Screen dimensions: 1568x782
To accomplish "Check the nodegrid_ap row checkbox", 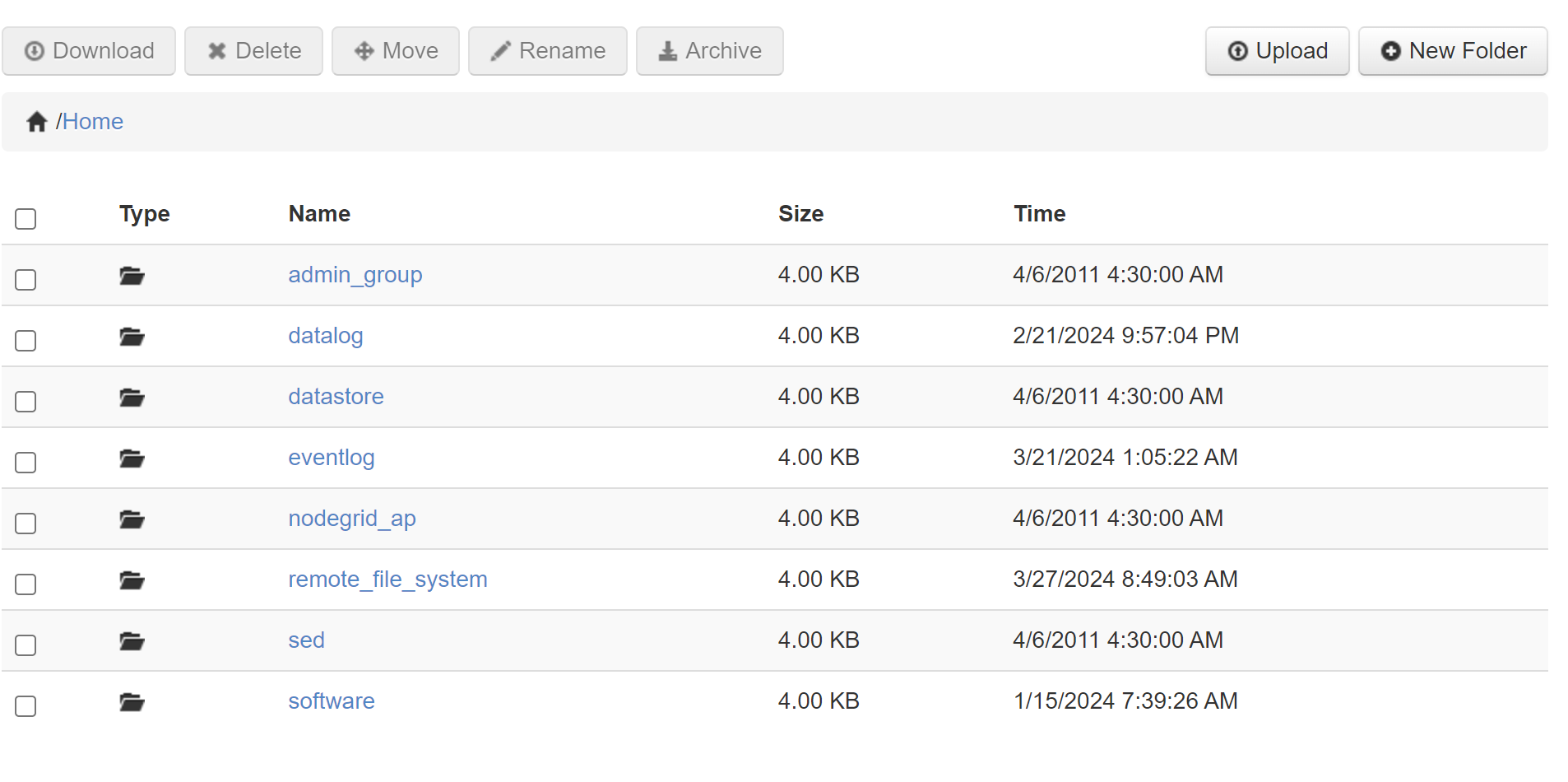I will 26,524.
